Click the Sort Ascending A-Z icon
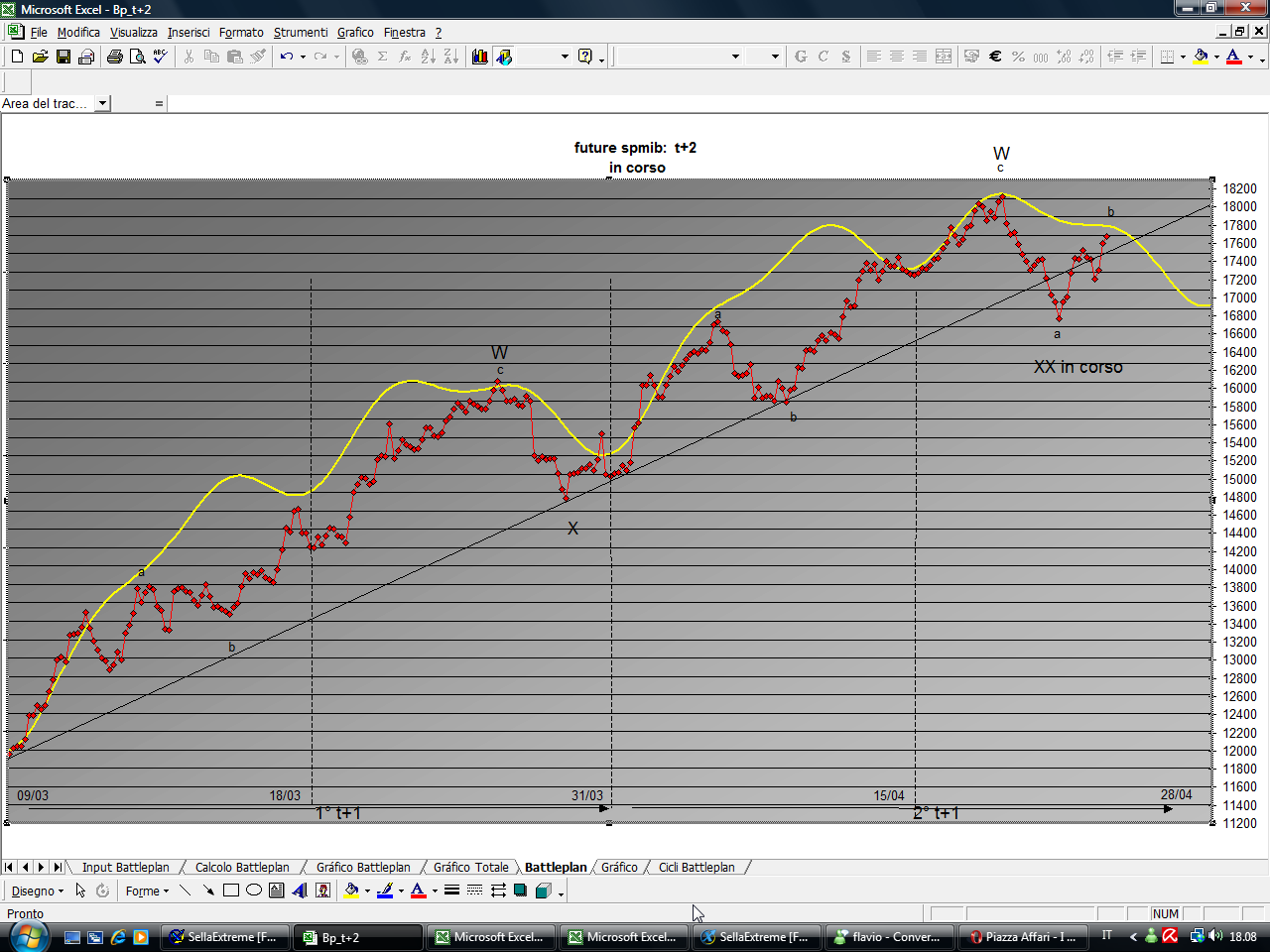 click(428, 57)
